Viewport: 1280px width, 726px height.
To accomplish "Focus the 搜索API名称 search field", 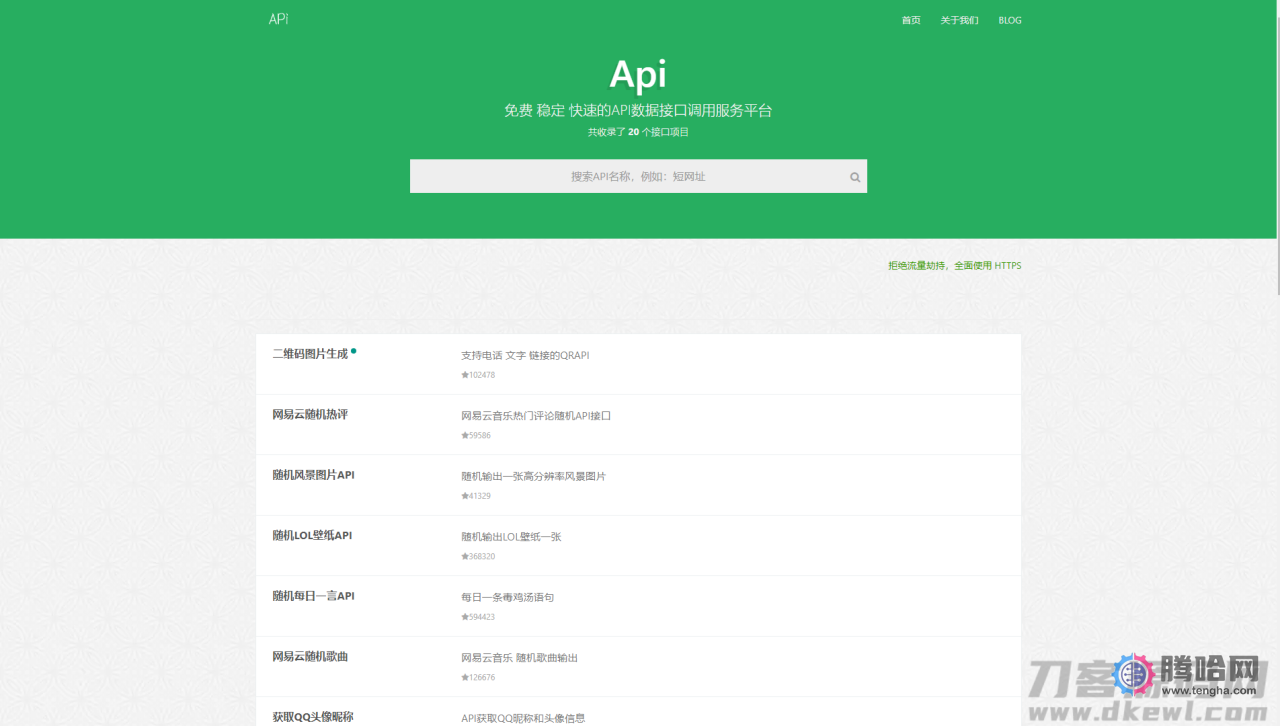I will 638,176.
